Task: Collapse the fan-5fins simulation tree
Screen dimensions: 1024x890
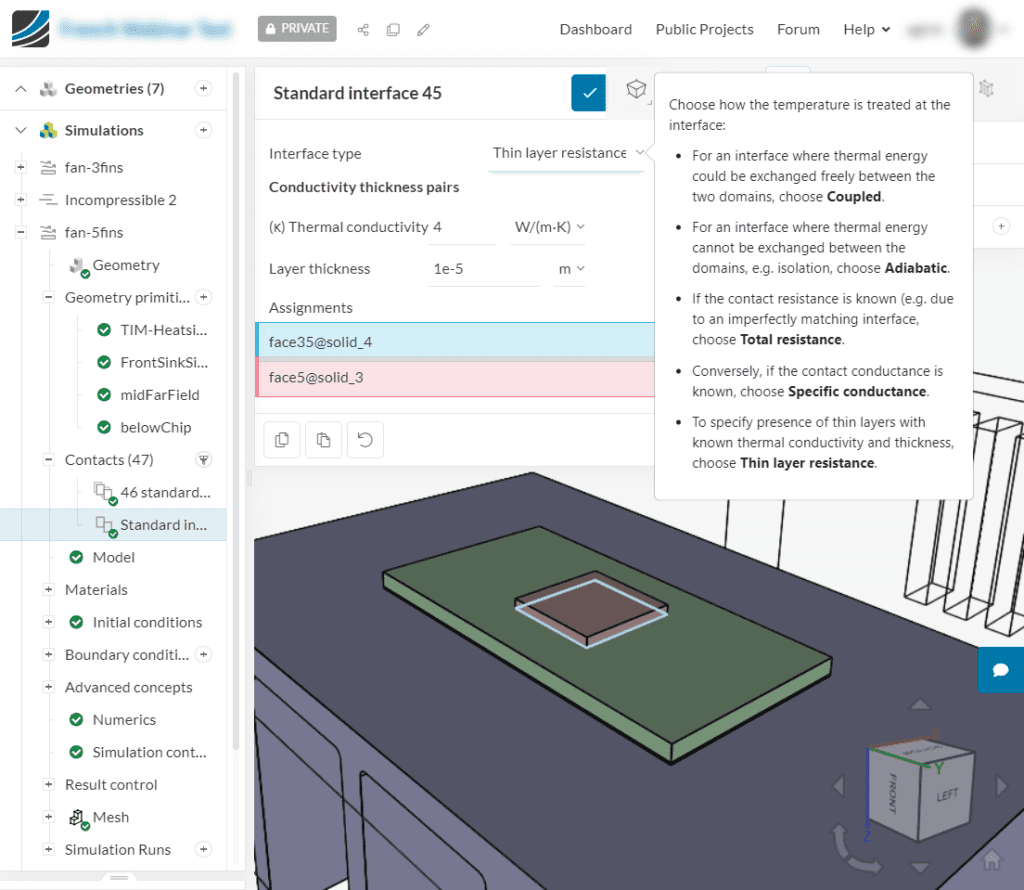Action: [20, 233]
